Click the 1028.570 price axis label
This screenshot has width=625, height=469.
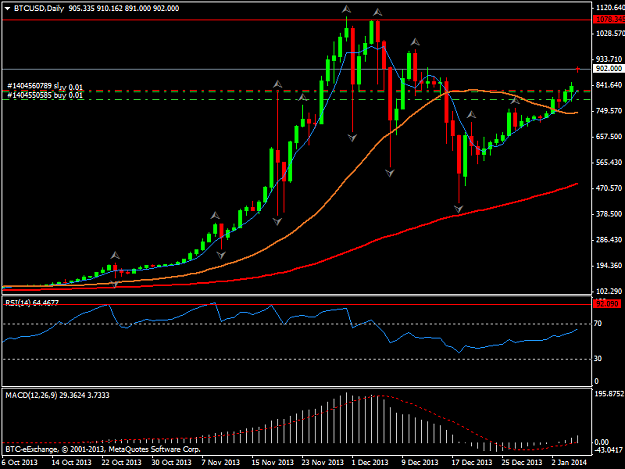tap(610, 33)
